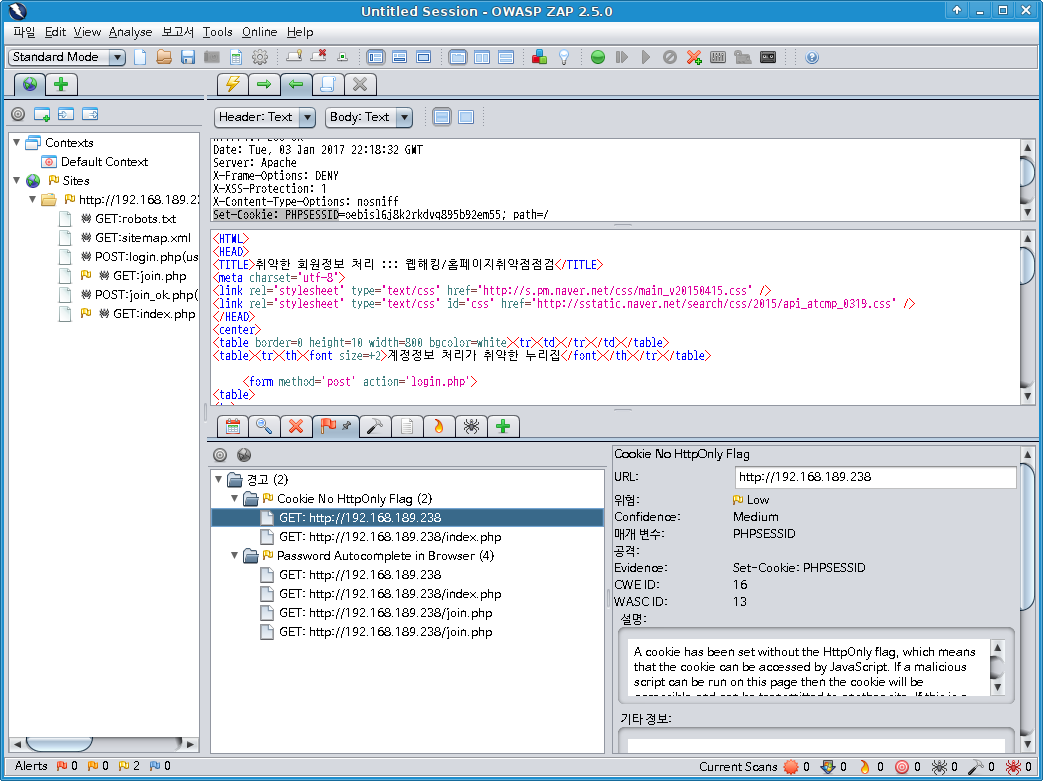Save session using the floppy disk icon

[188, 57]
